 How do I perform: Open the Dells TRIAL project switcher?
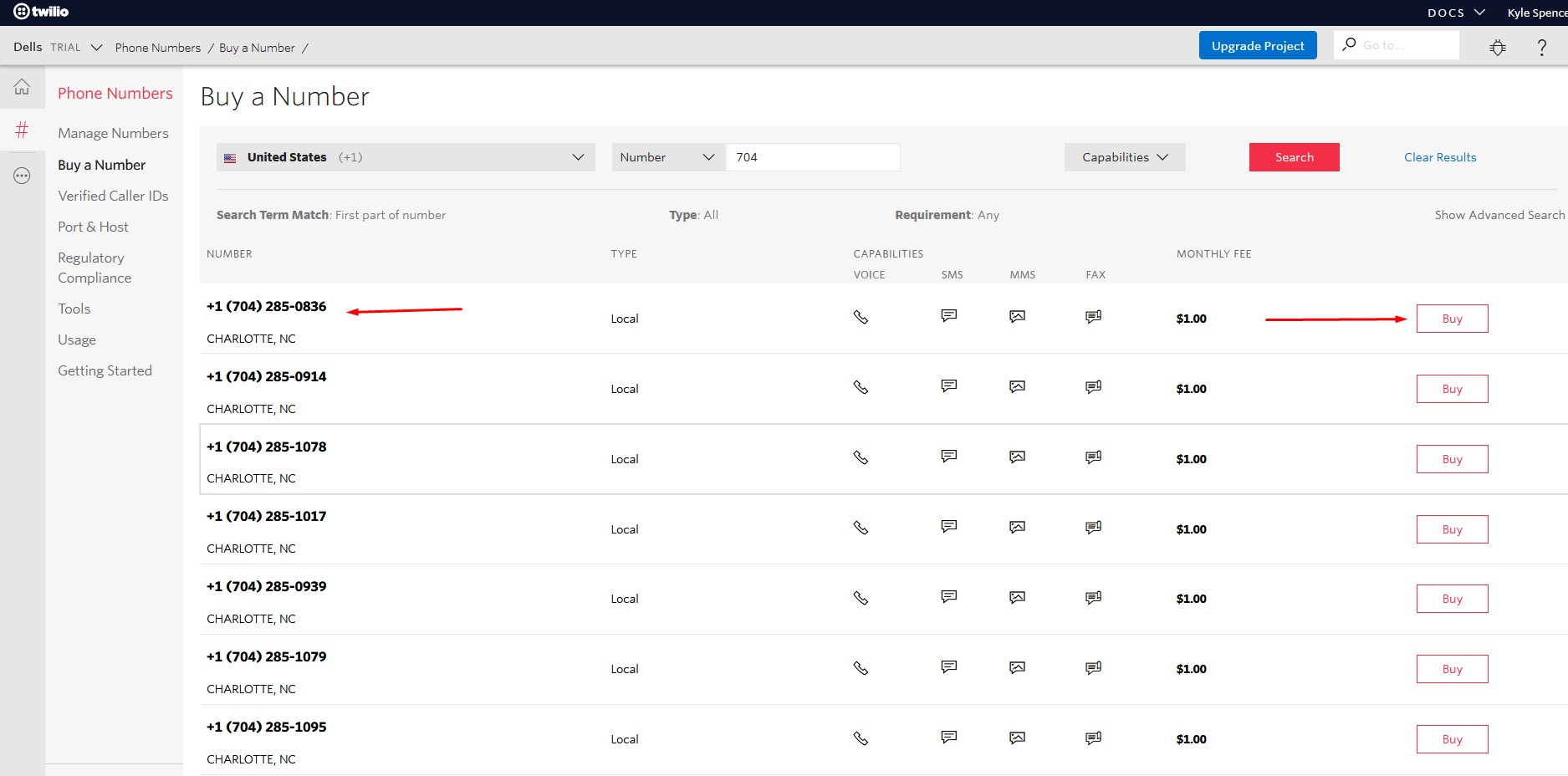[57, 48]
